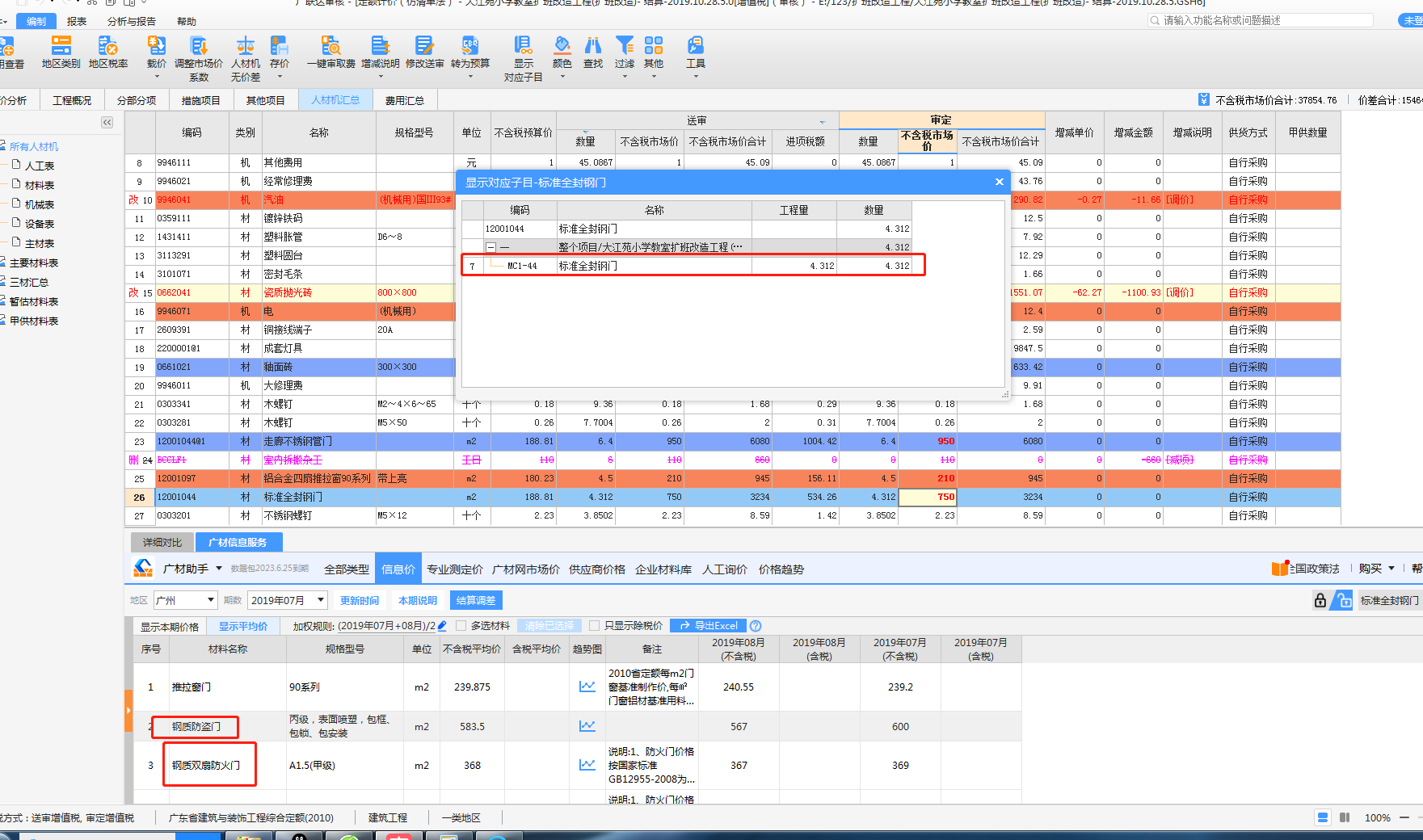Enable the 只显示除税价 checkbox
Viewport: 1423px width, 840px height.
click(x=595, y=626)
